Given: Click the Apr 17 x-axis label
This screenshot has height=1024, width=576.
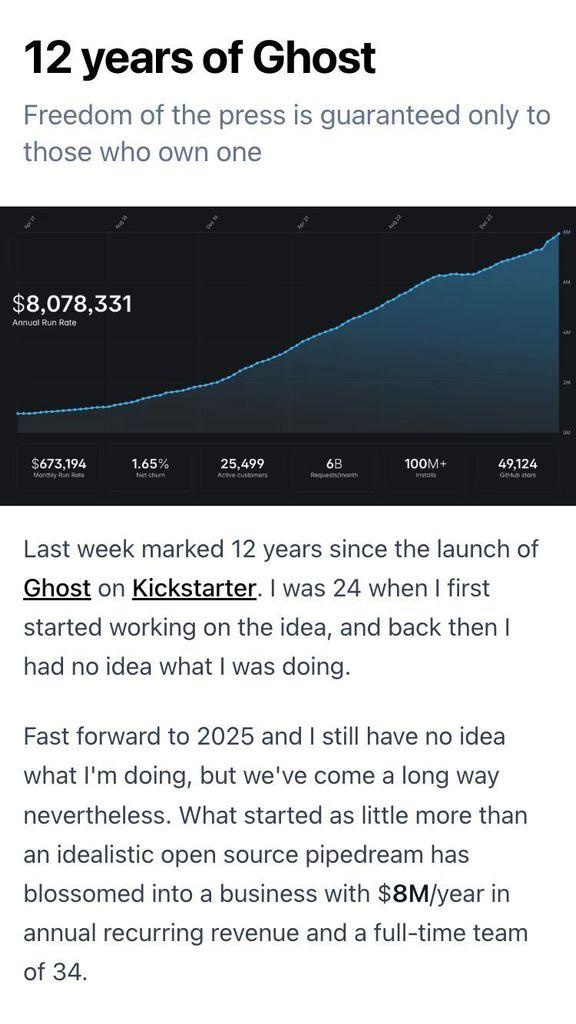Looking at the screenshot, I should [29, 225].
